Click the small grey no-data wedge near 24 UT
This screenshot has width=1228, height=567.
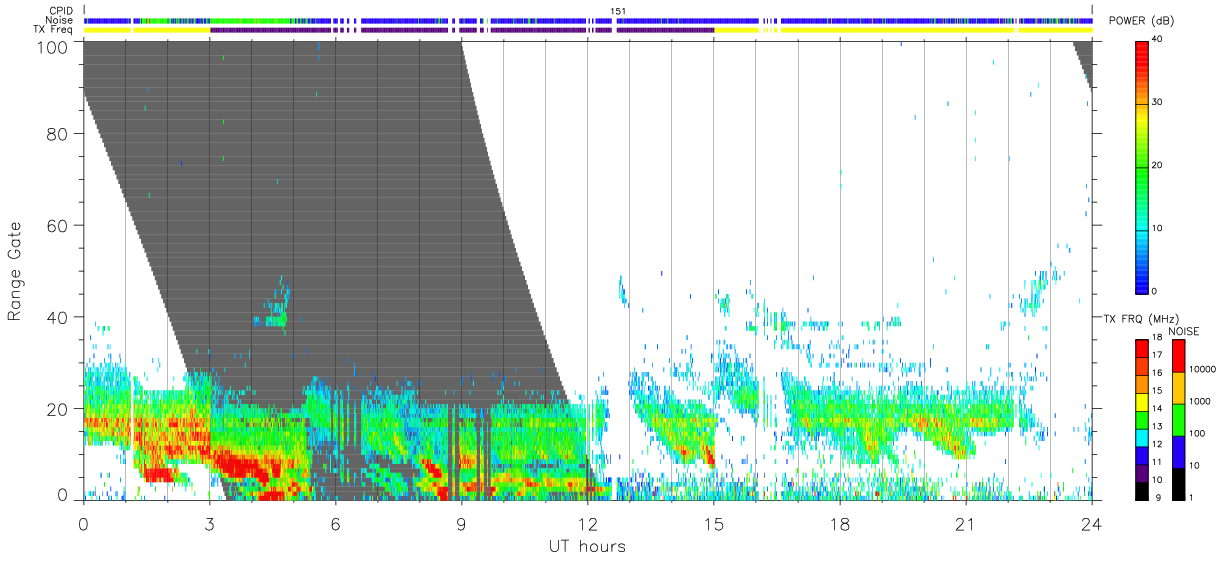tap(1084, 60)
